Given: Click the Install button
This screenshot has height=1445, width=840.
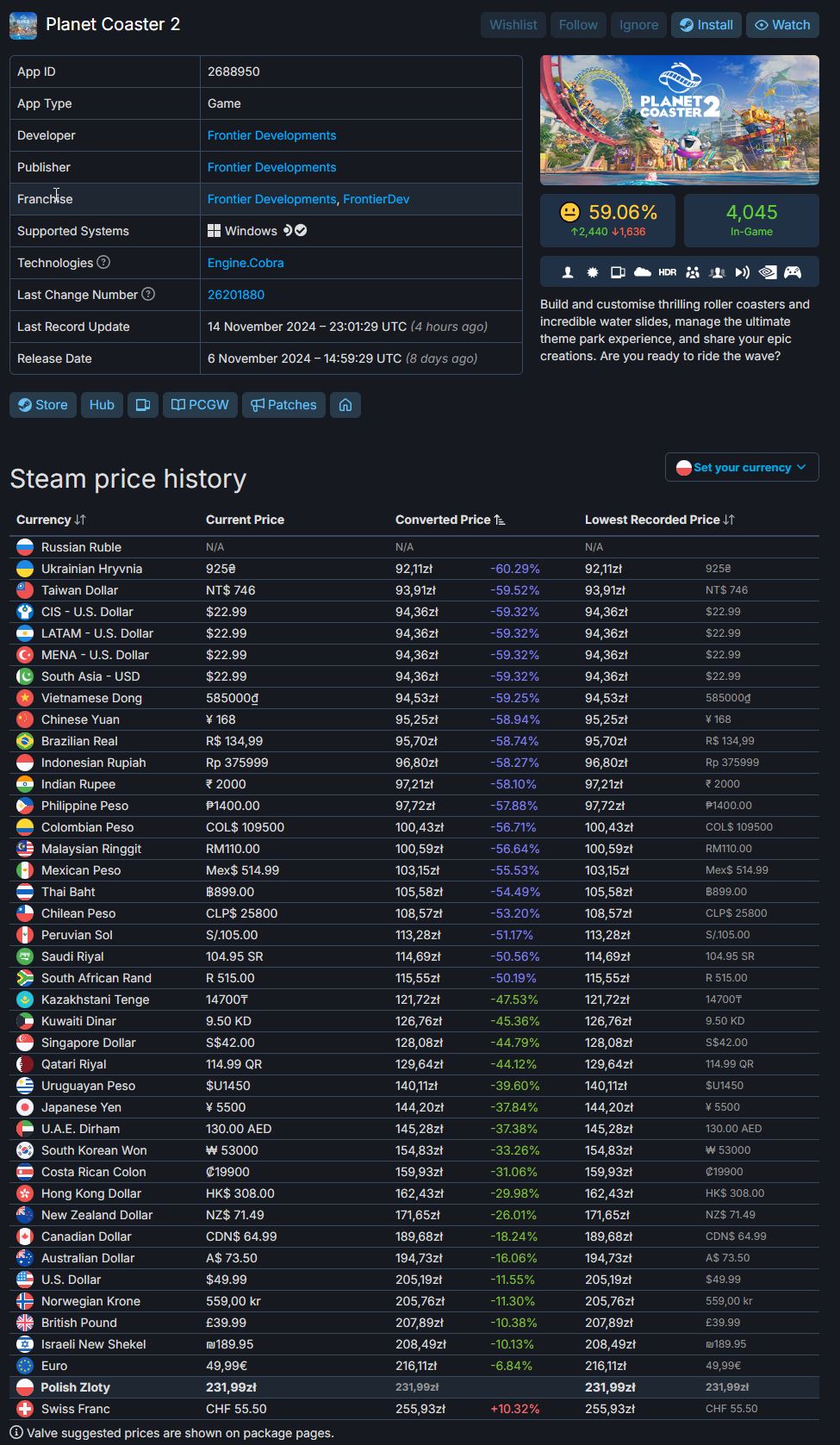Looking at the screenshot, I should pos(706,25).
